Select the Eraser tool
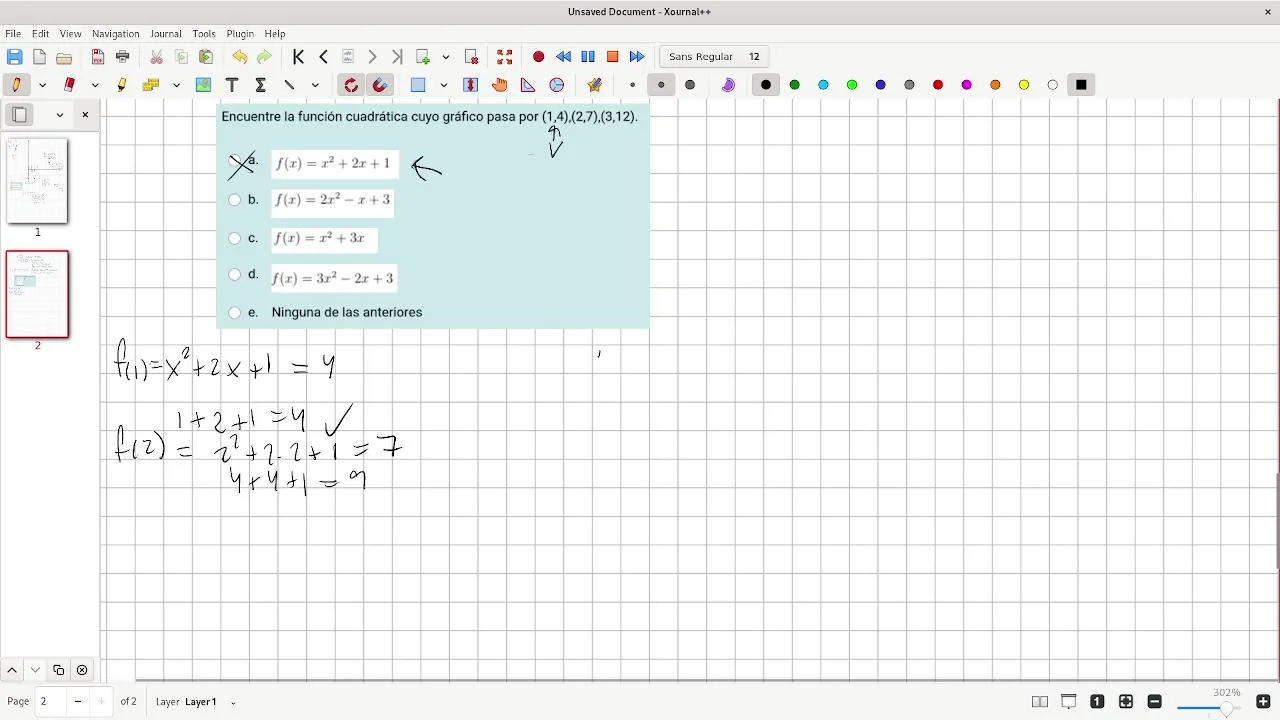The height and width of the screenshot is (720, 1280). 69,85
